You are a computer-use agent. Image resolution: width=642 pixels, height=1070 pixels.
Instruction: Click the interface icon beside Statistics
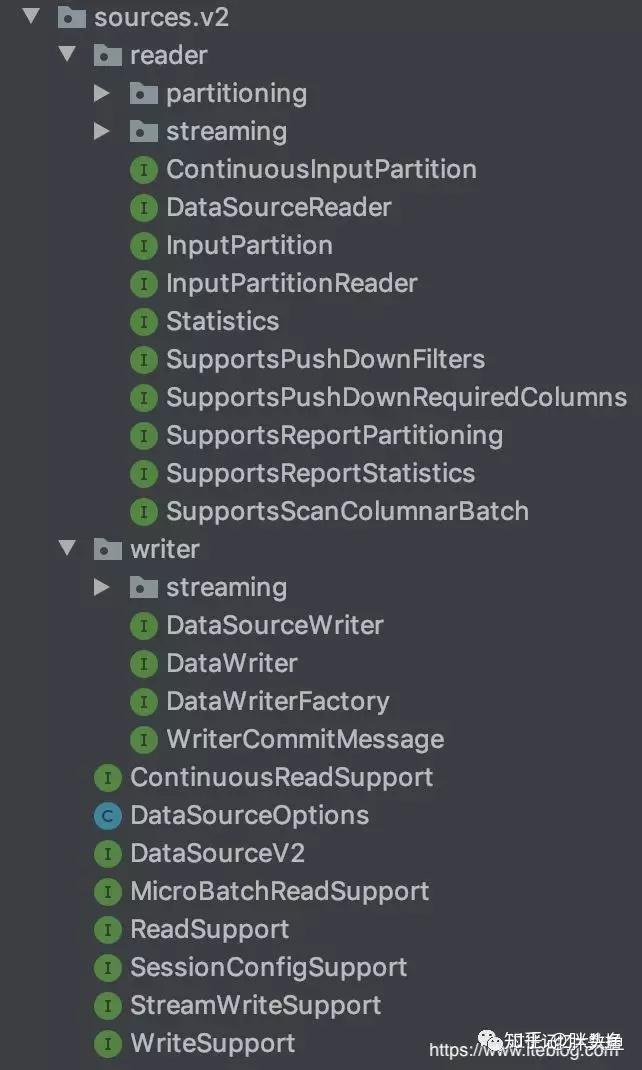(x=143, y=322)
